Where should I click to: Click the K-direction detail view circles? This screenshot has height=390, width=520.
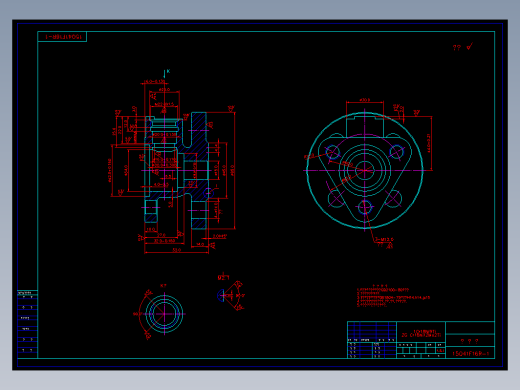164,314
